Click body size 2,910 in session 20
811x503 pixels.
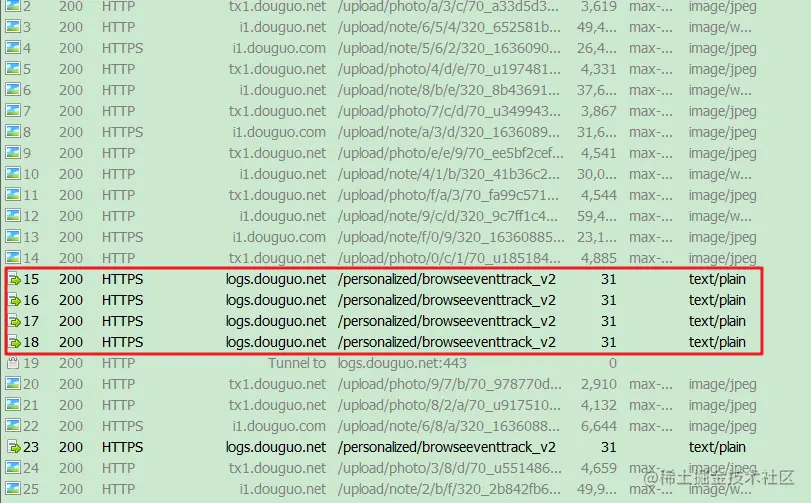[x=598, y=384]
